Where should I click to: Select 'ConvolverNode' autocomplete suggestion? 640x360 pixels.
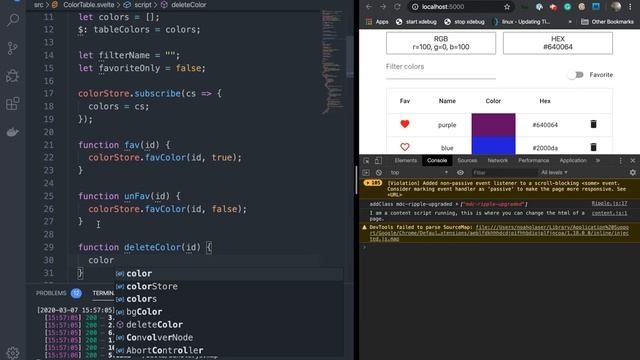coord(229,338)
